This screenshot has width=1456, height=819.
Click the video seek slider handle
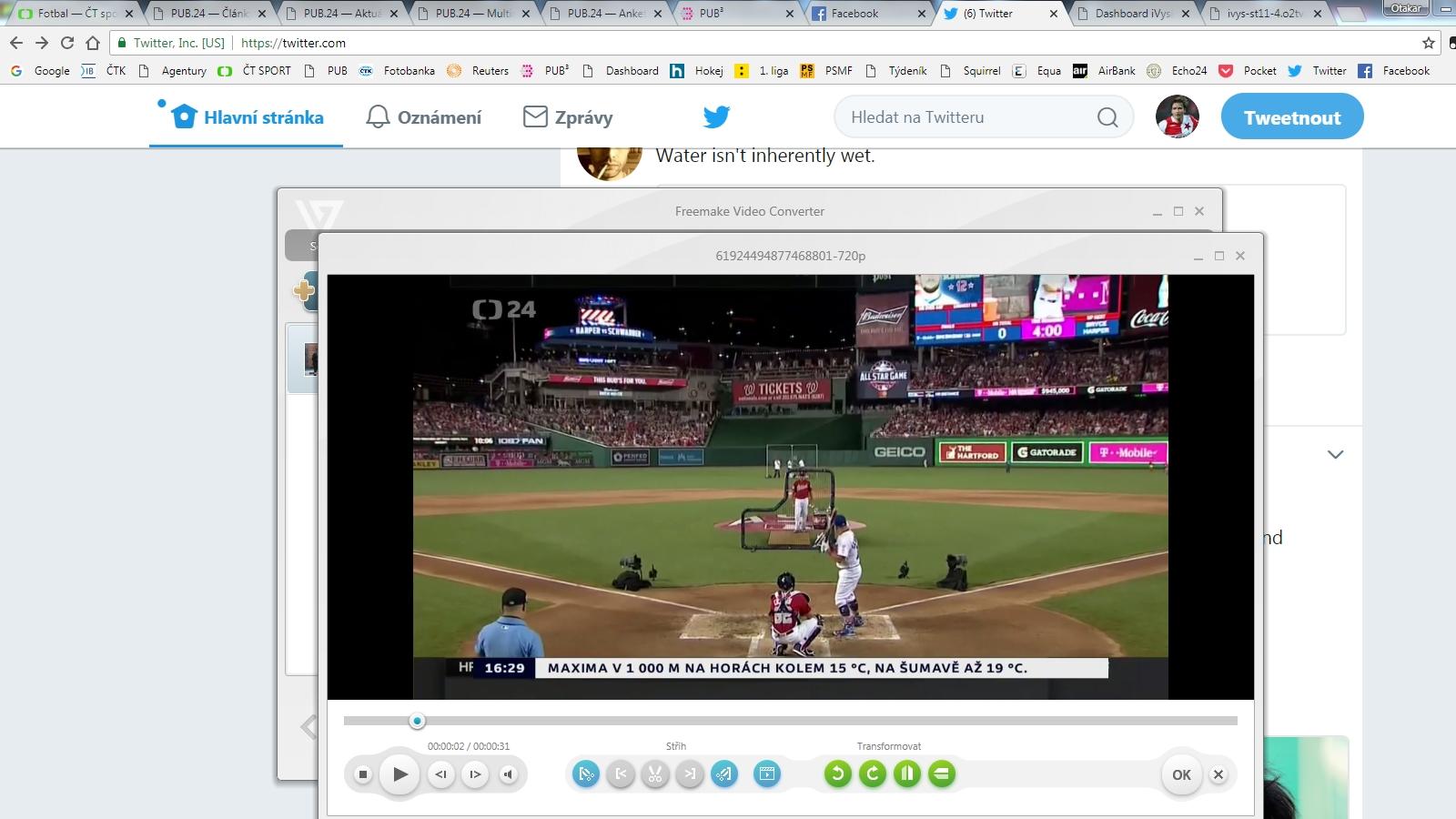pos(417,722)
